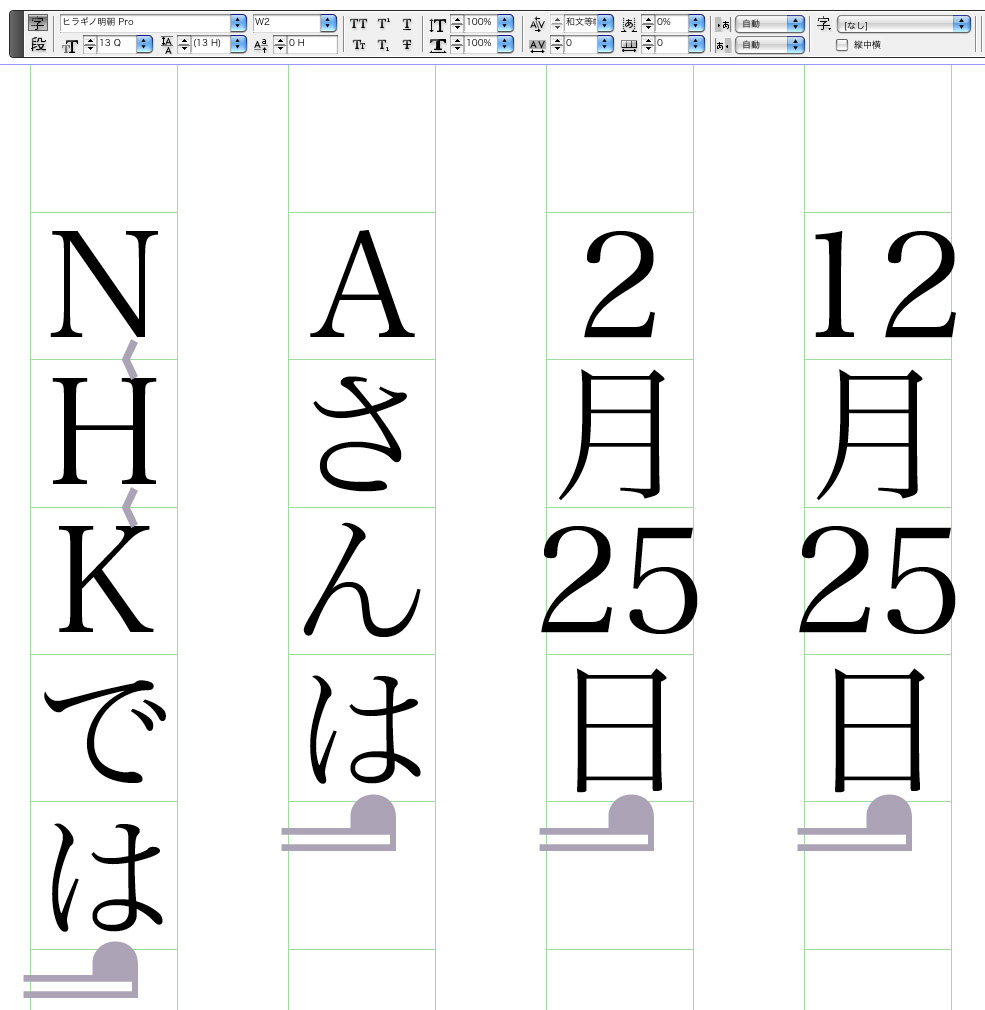The height and width of the screenshot is (1010, 985).
Task: Click the single digit 2 in the third column
Action: 620,284
